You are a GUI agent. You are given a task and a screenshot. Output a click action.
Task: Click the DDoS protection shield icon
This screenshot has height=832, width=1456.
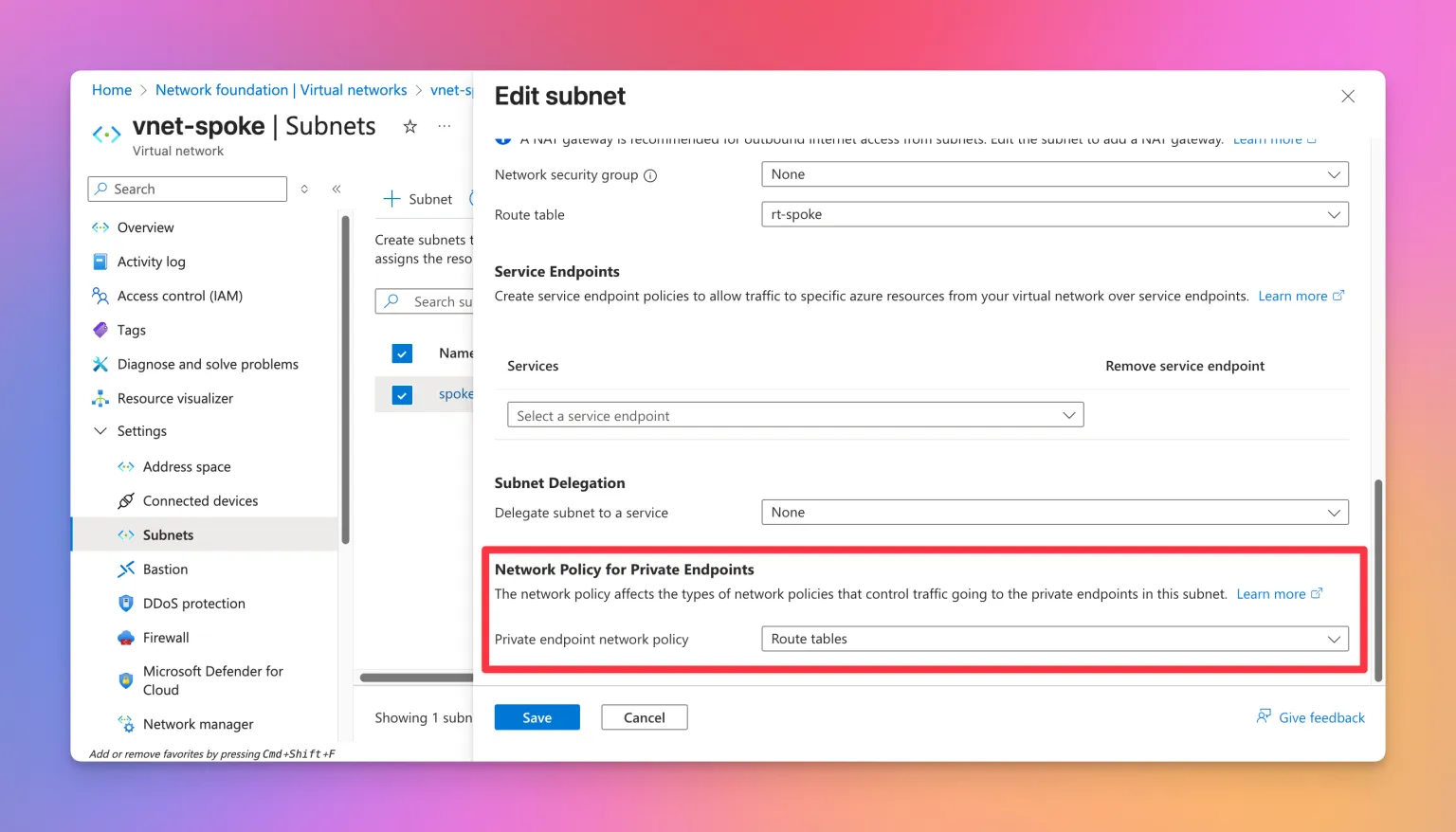[x=126, y=604]
